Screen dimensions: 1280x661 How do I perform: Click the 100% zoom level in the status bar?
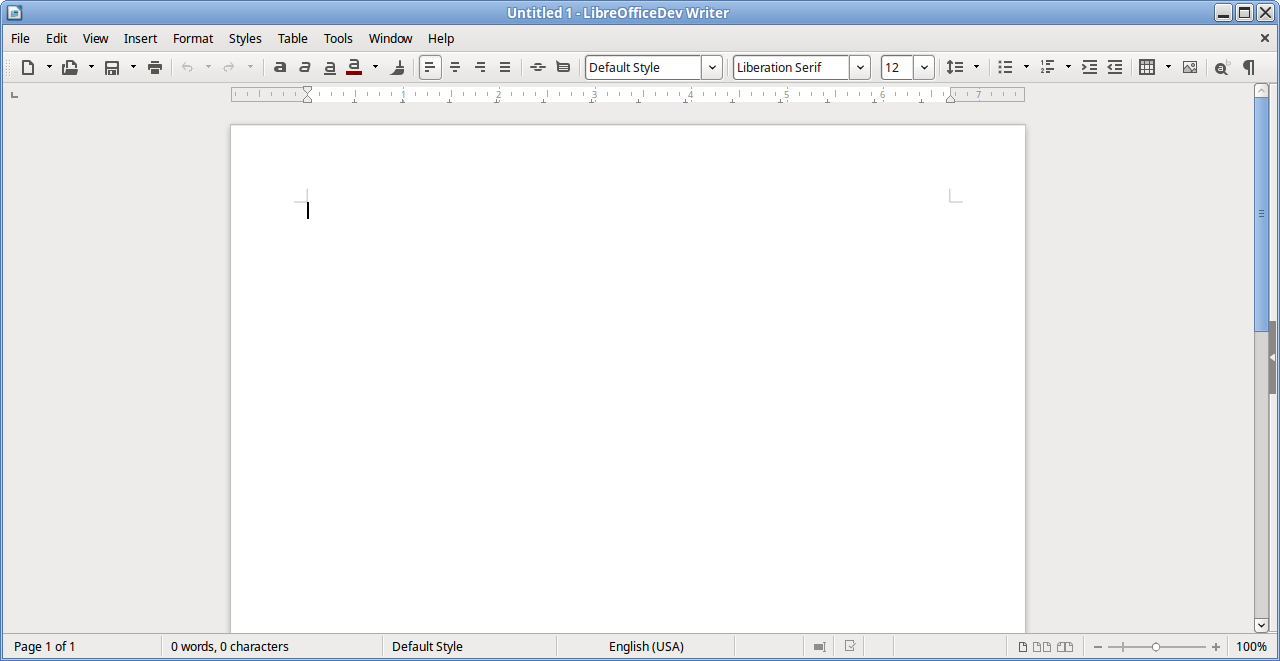coord(1252,647)
